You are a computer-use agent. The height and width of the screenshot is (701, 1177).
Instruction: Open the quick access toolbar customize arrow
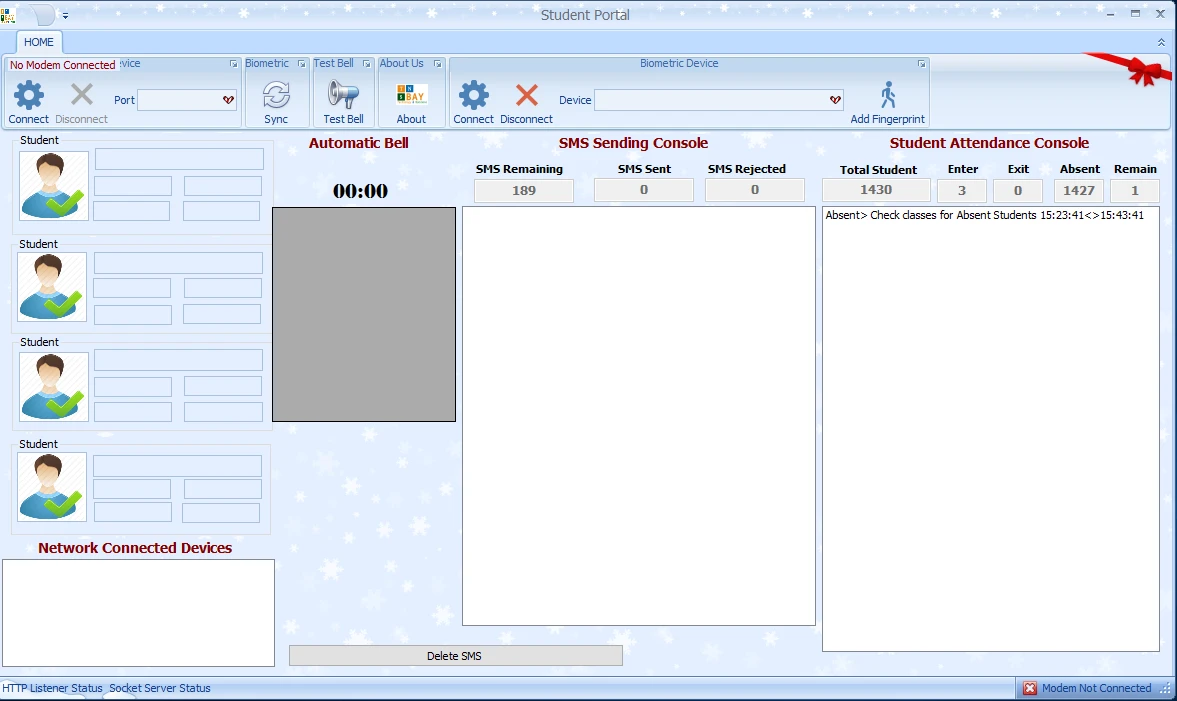pyautogui.click(x=66, y=16)
